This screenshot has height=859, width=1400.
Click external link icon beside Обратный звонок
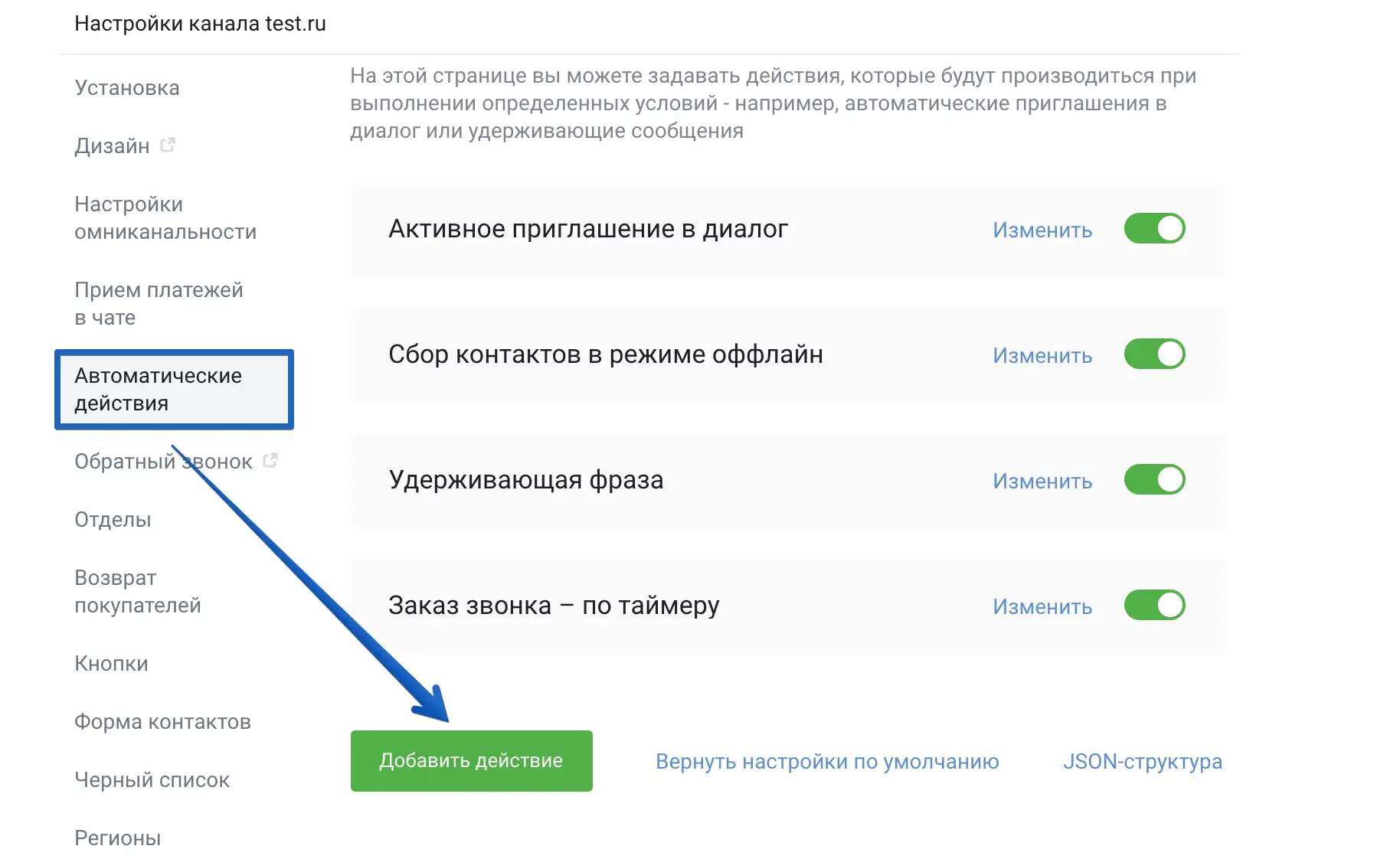270,460
